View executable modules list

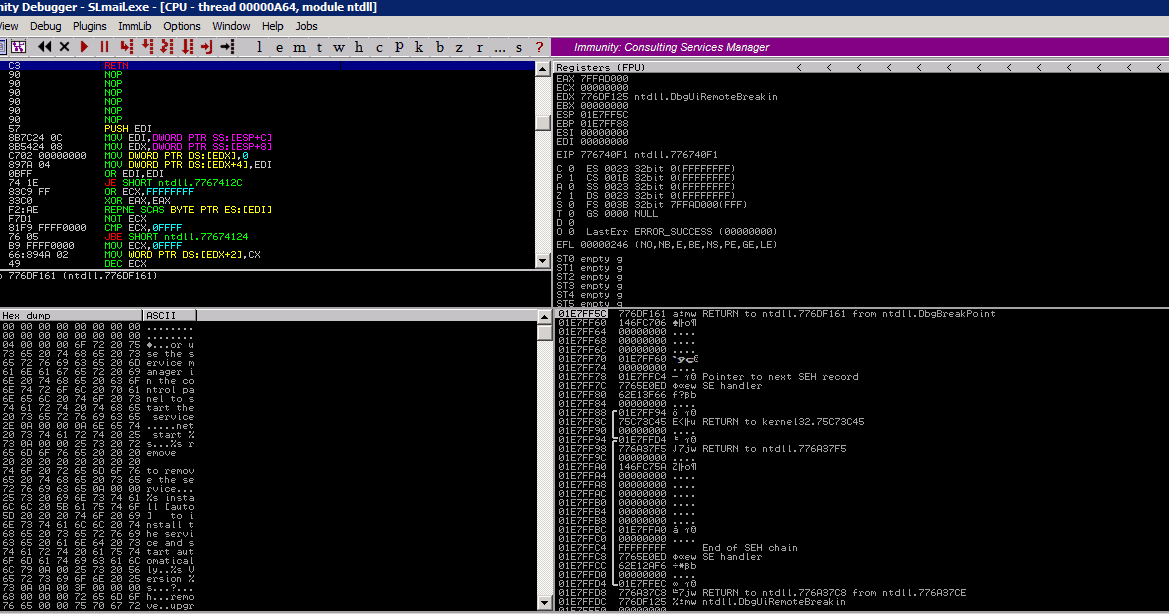[279, 47]
